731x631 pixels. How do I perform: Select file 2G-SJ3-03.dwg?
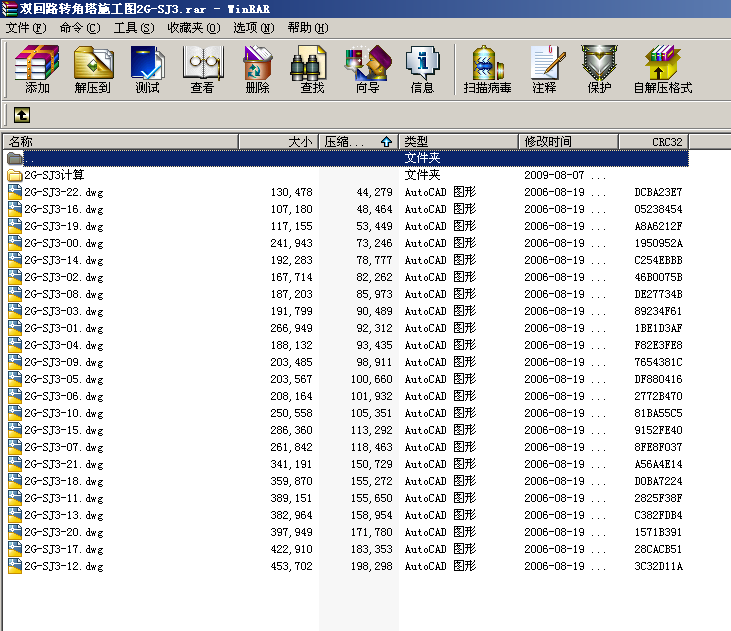(x=347, y=311)
